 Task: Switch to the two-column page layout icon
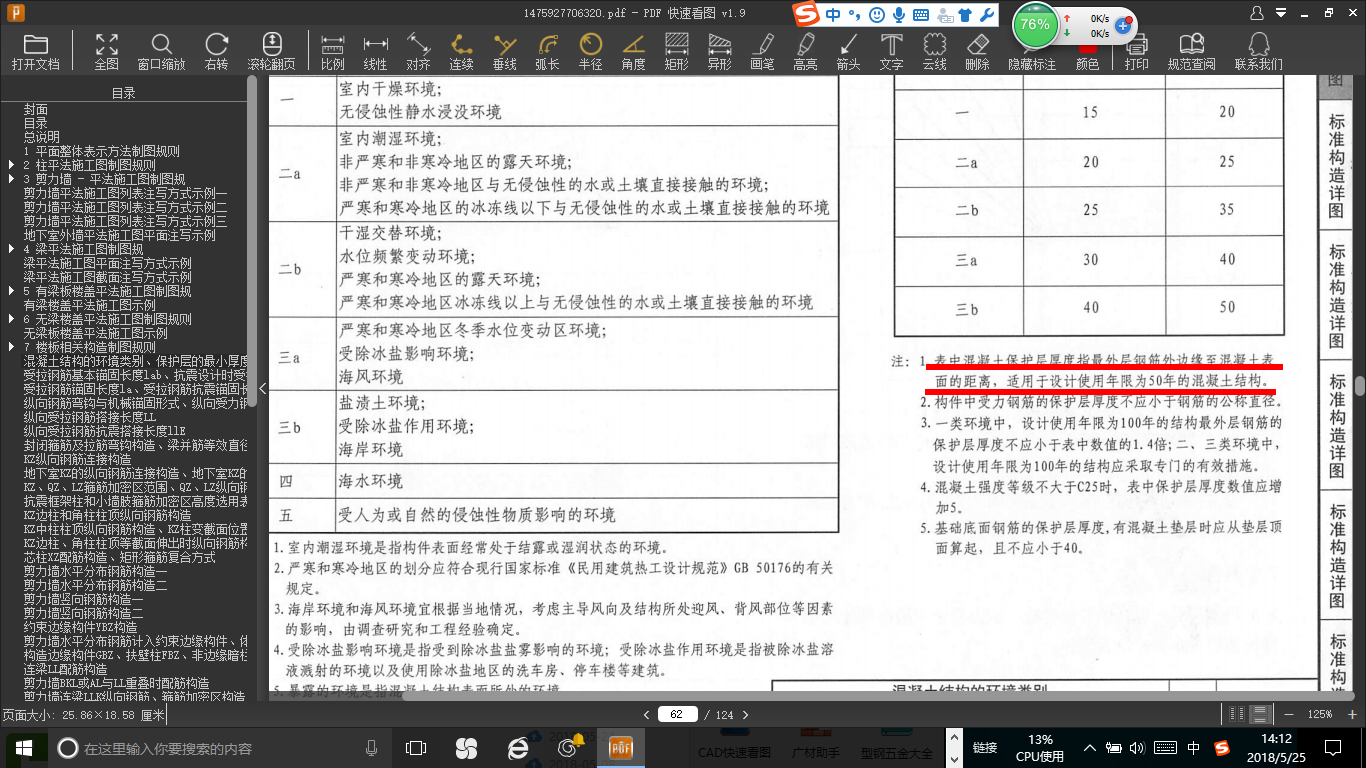pyautogui.click(x=1239, y=715)
